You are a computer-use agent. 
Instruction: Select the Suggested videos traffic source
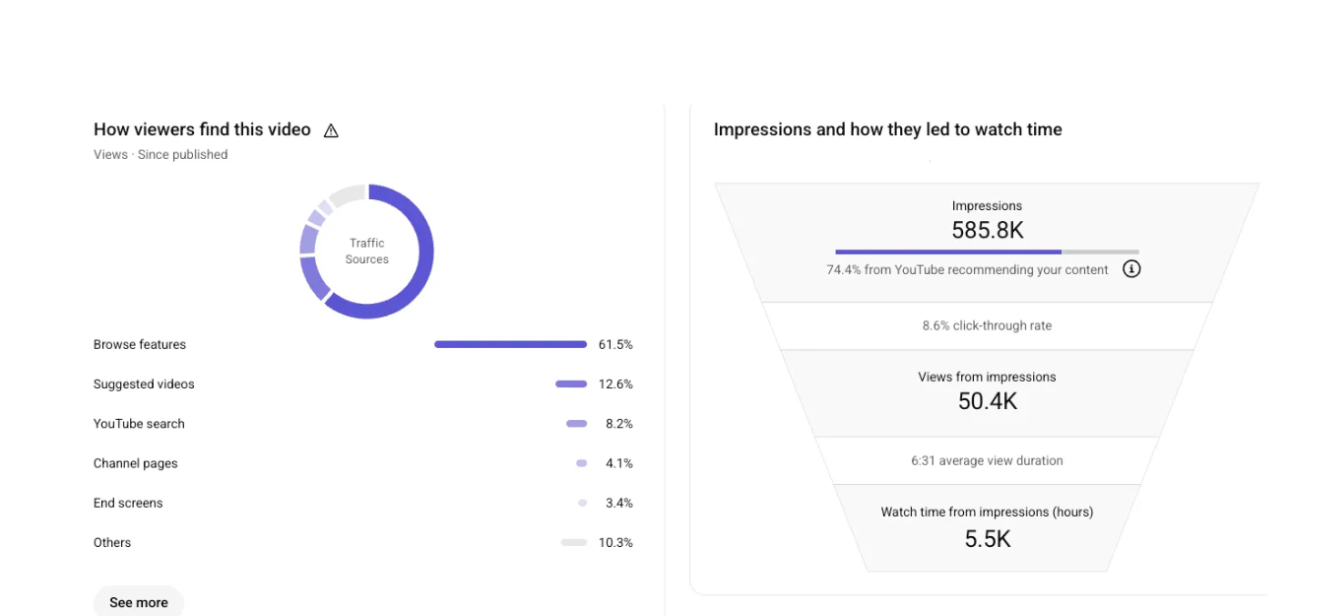[x=144, y=384]
